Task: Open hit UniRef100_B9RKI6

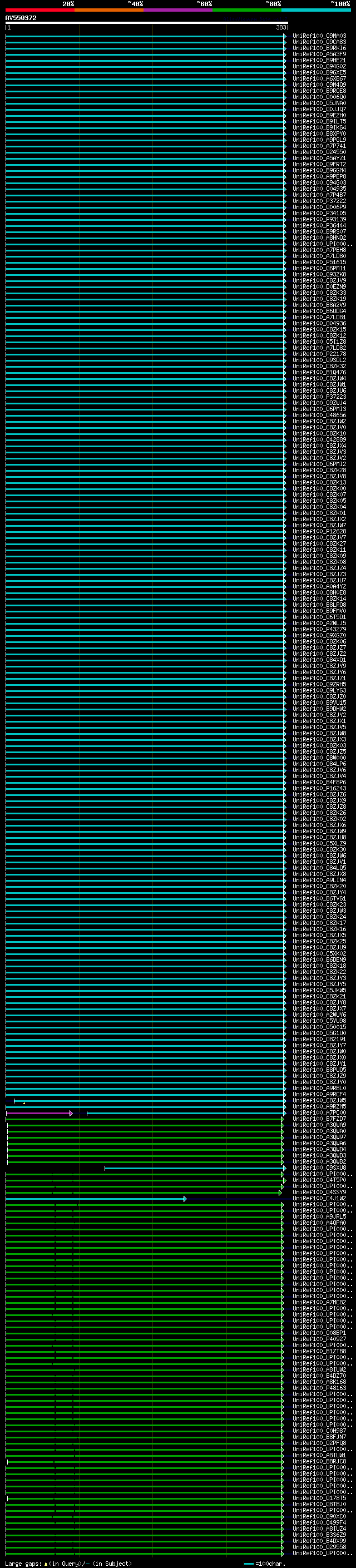Action: (x=319, y=49)
